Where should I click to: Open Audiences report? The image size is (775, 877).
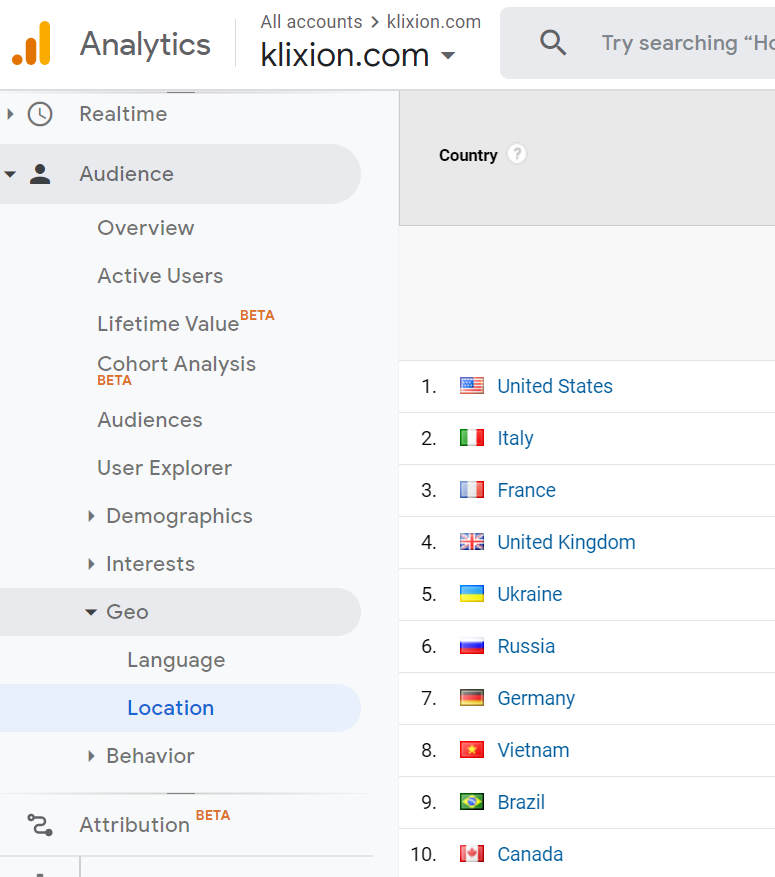[150, 420]
